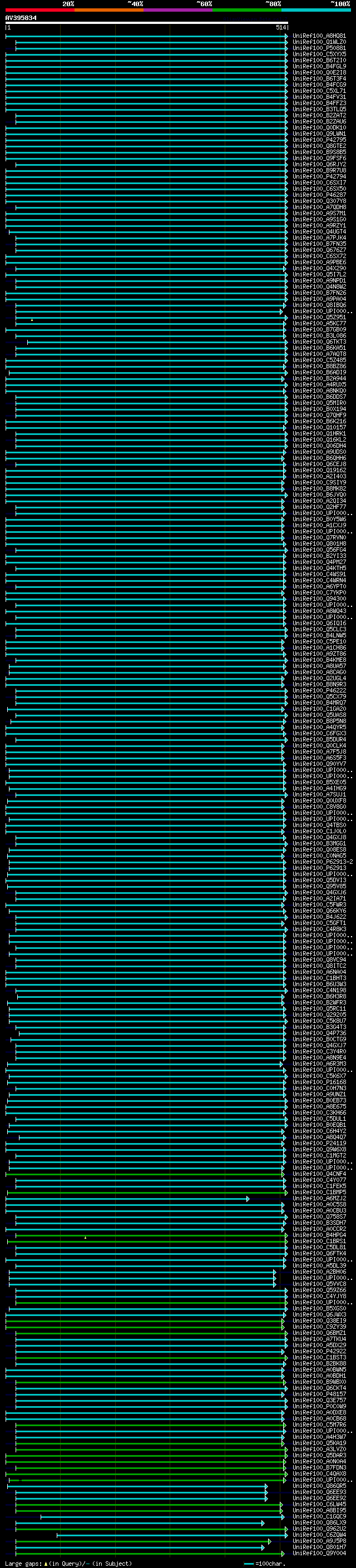This screenshot has width=356, height=1568.
Task: Click the label UniRef100_Q16KL2
Action: pyautogui.click(x=319, y=439)
